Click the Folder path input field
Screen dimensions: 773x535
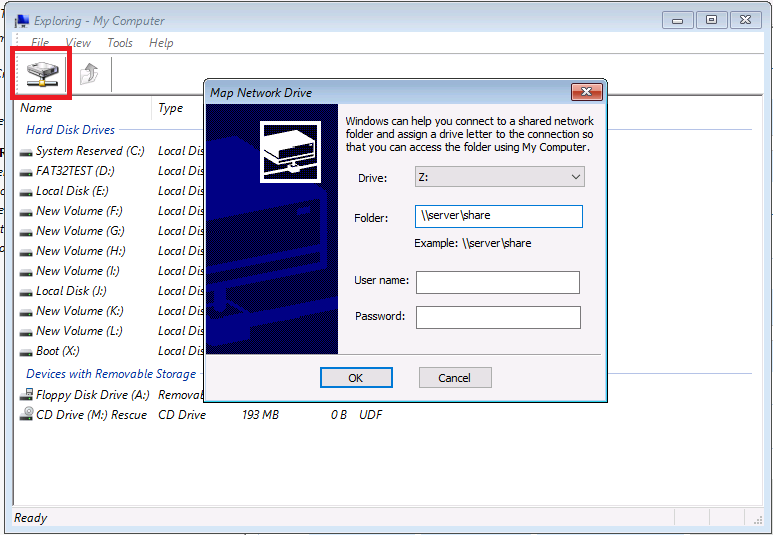tap(499, 216)
